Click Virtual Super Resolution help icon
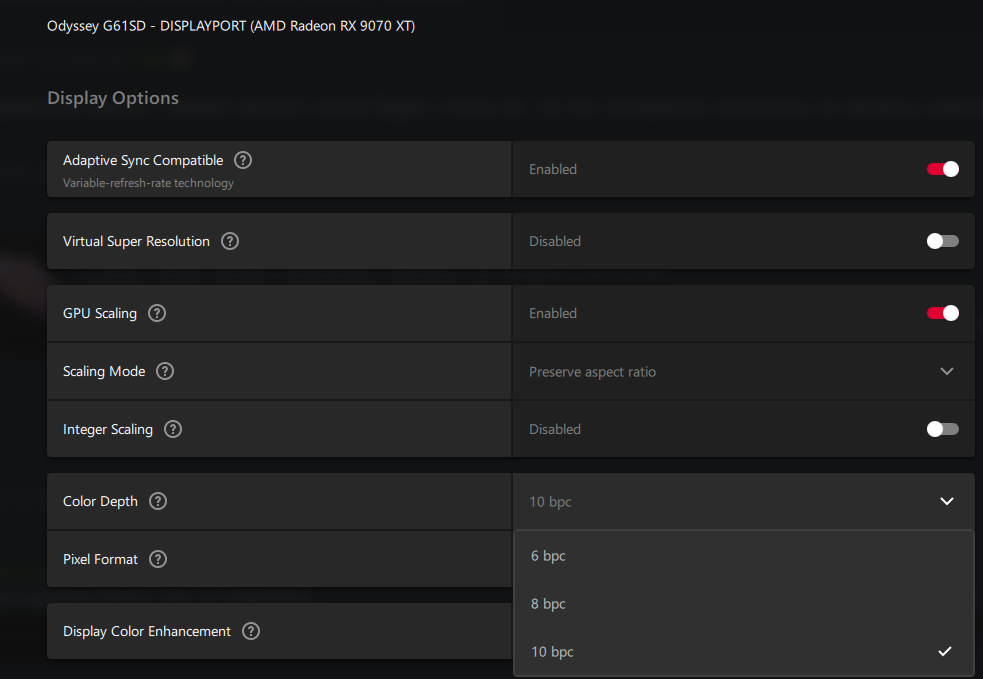 (x=230, y=241)
